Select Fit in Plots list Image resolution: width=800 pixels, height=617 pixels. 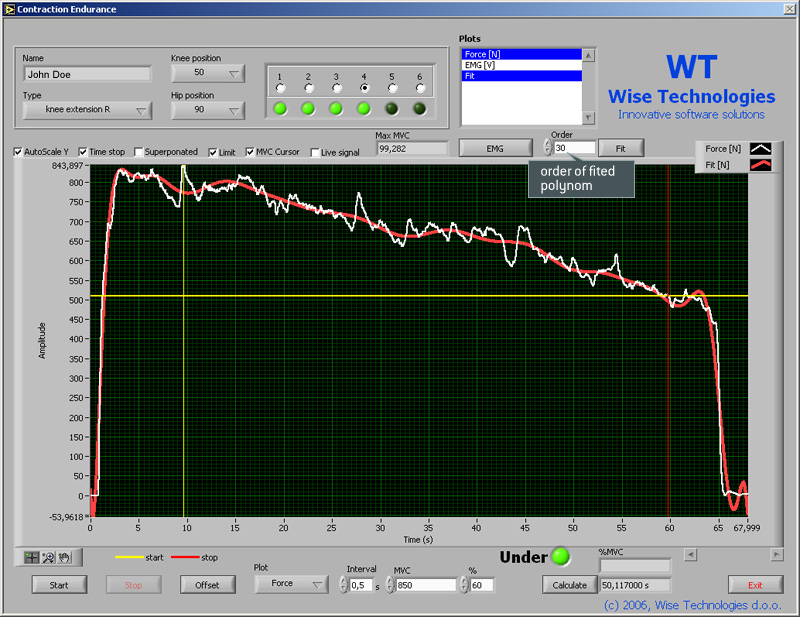coord(521,76)
